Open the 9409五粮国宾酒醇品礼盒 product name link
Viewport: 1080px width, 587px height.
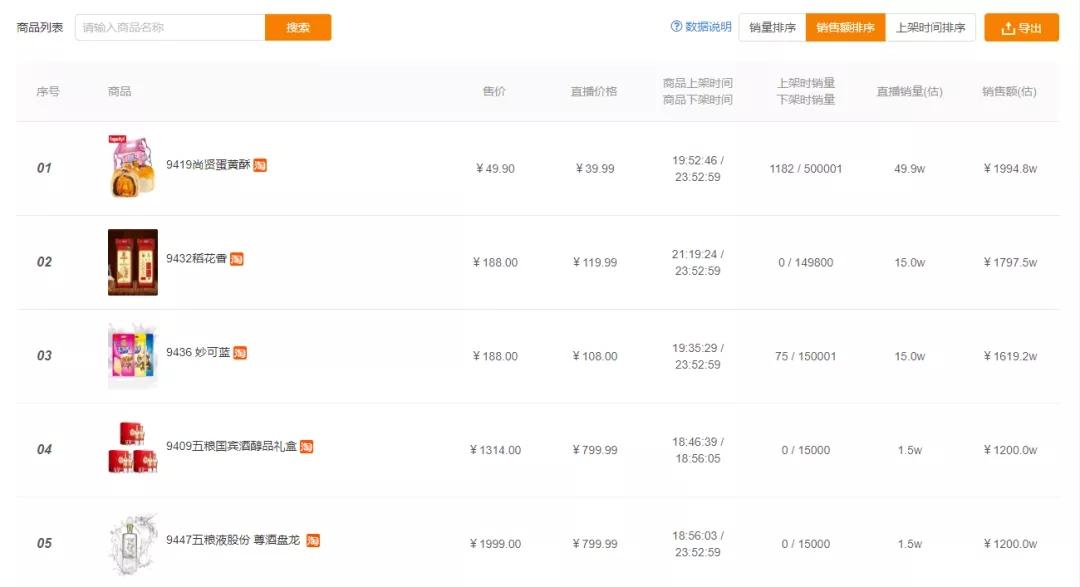pyautogui.click(x=231, y=446)
